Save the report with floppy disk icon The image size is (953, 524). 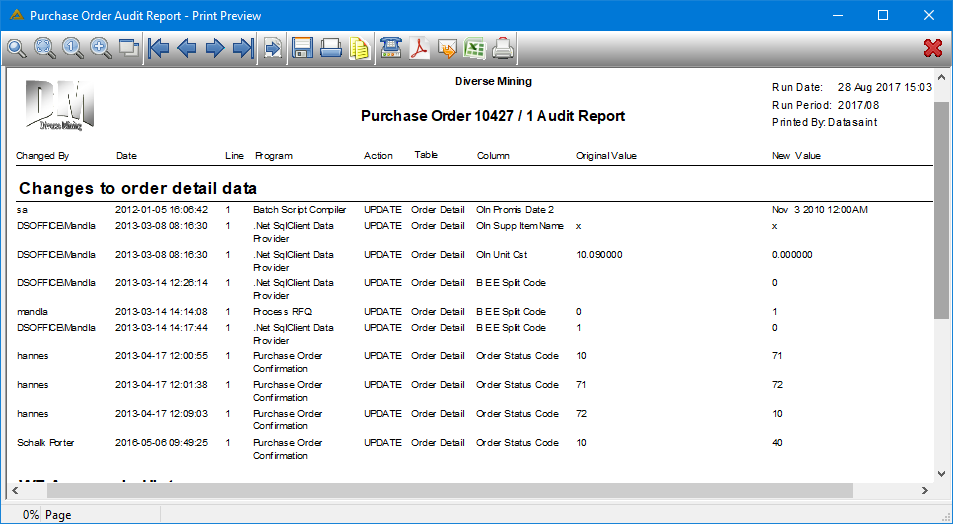click(302, 49)
